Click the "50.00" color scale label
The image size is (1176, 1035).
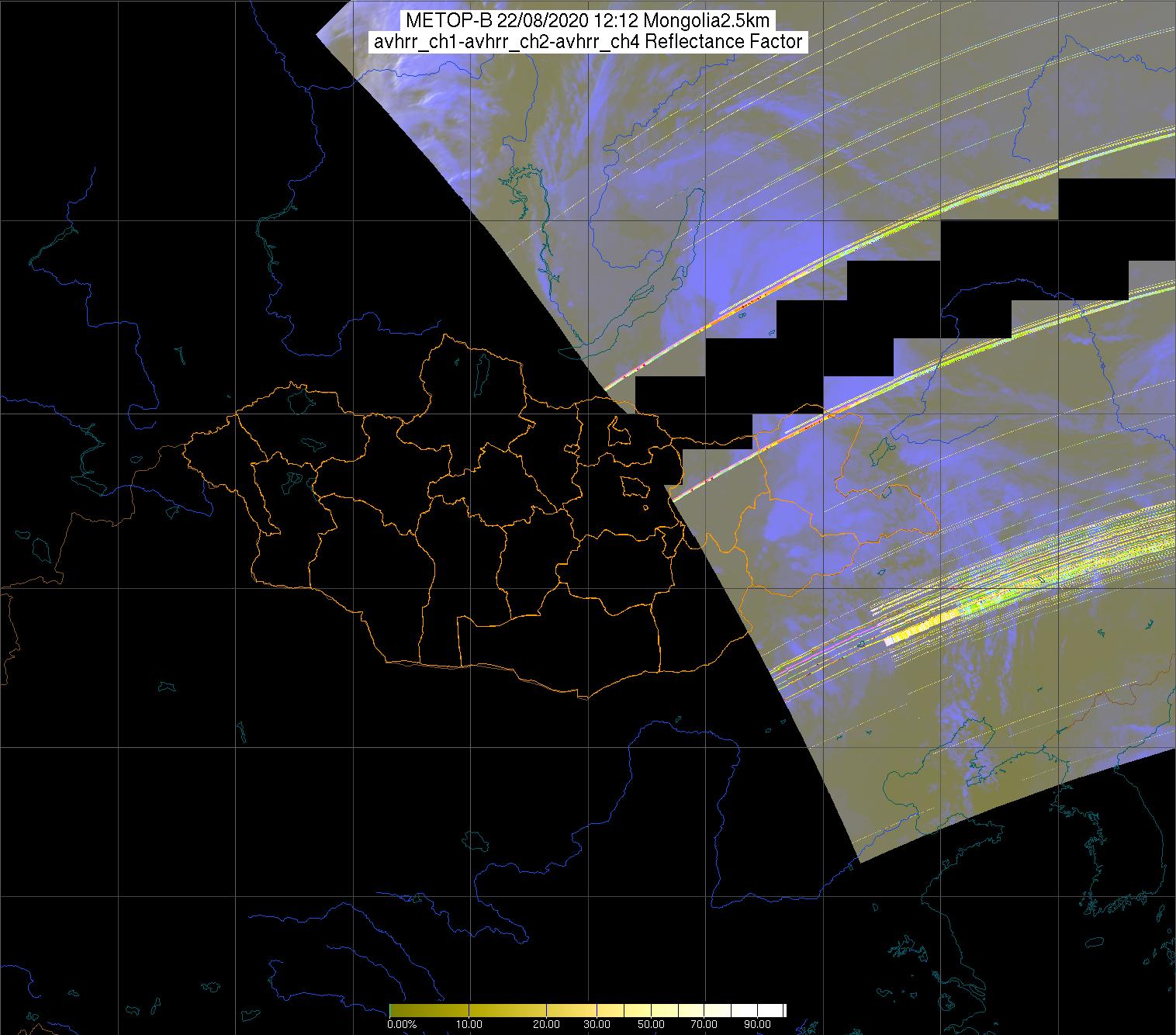(x=652, y=1024)
